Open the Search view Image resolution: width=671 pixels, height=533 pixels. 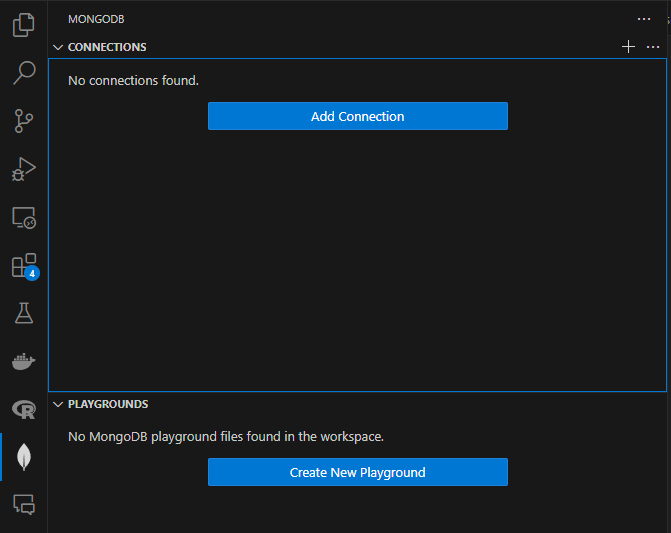coord(24,73)
